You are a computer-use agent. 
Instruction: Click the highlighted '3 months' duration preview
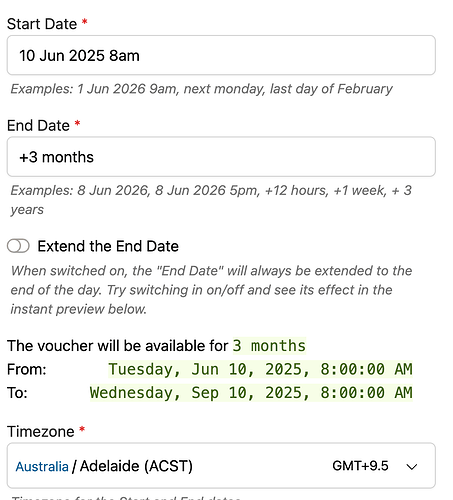(269, 346)
